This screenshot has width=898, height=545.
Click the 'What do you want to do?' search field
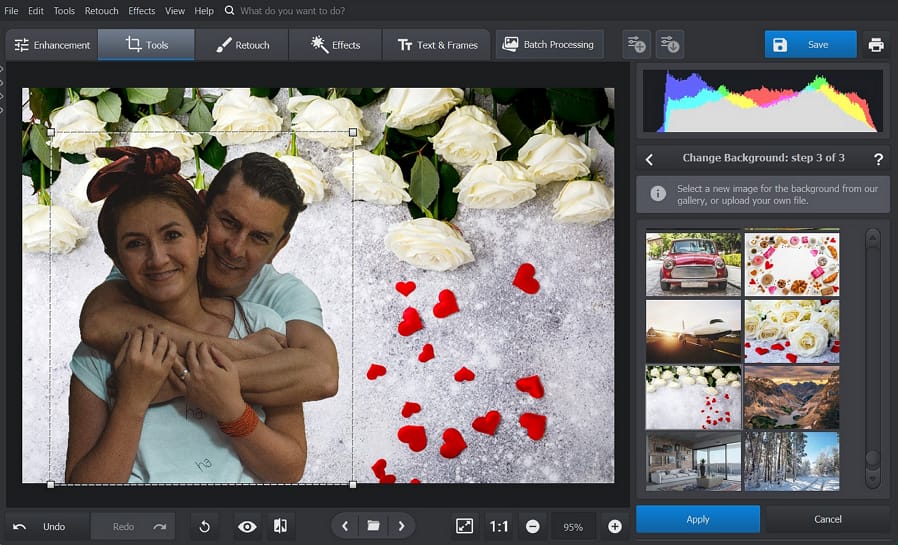tap(292, 11)
